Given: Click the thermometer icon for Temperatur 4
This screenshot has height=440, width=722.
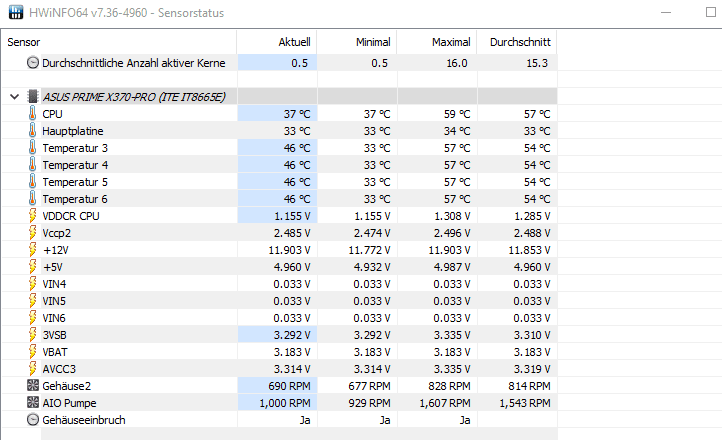Looking at the screenshot, I should (32, 165).
